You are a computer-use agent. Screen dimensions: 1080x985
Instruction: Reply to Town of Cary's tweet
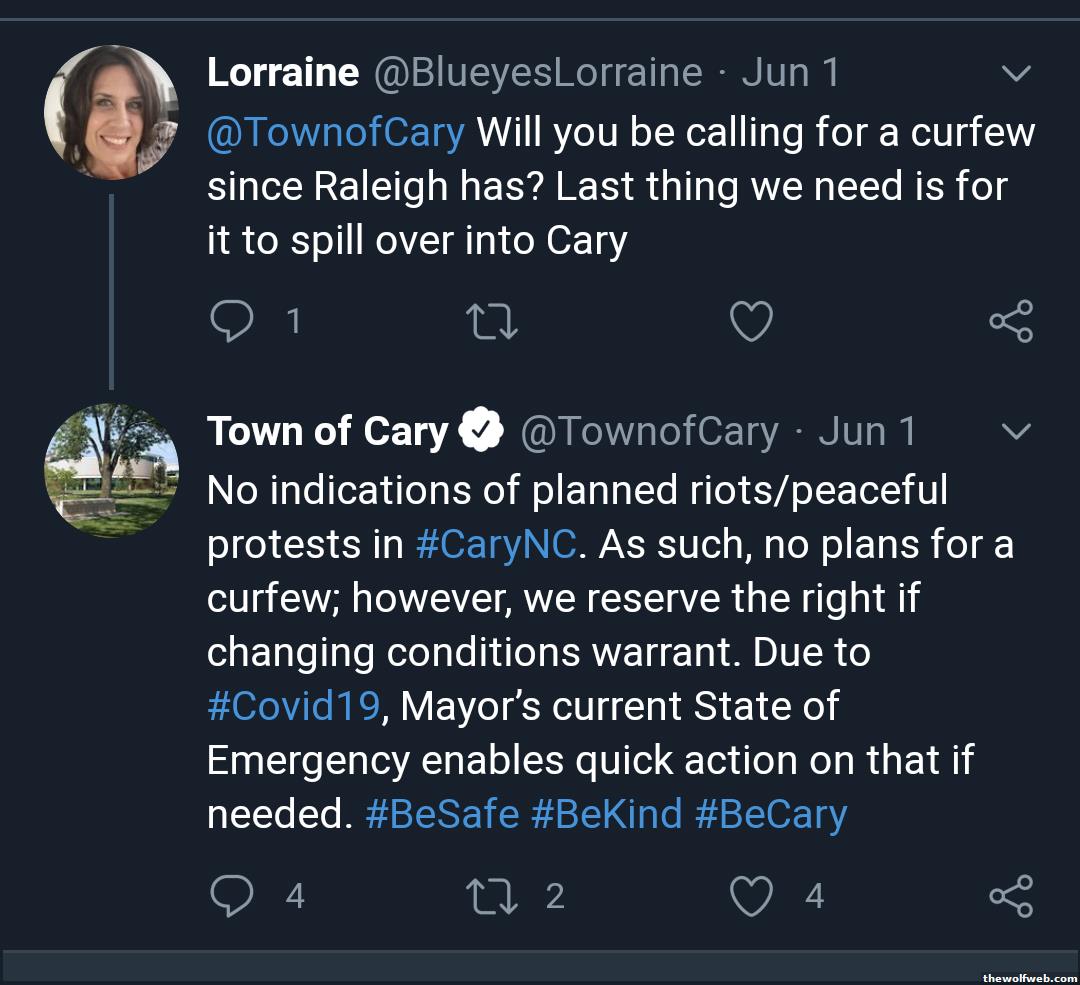tap(232, 896)
